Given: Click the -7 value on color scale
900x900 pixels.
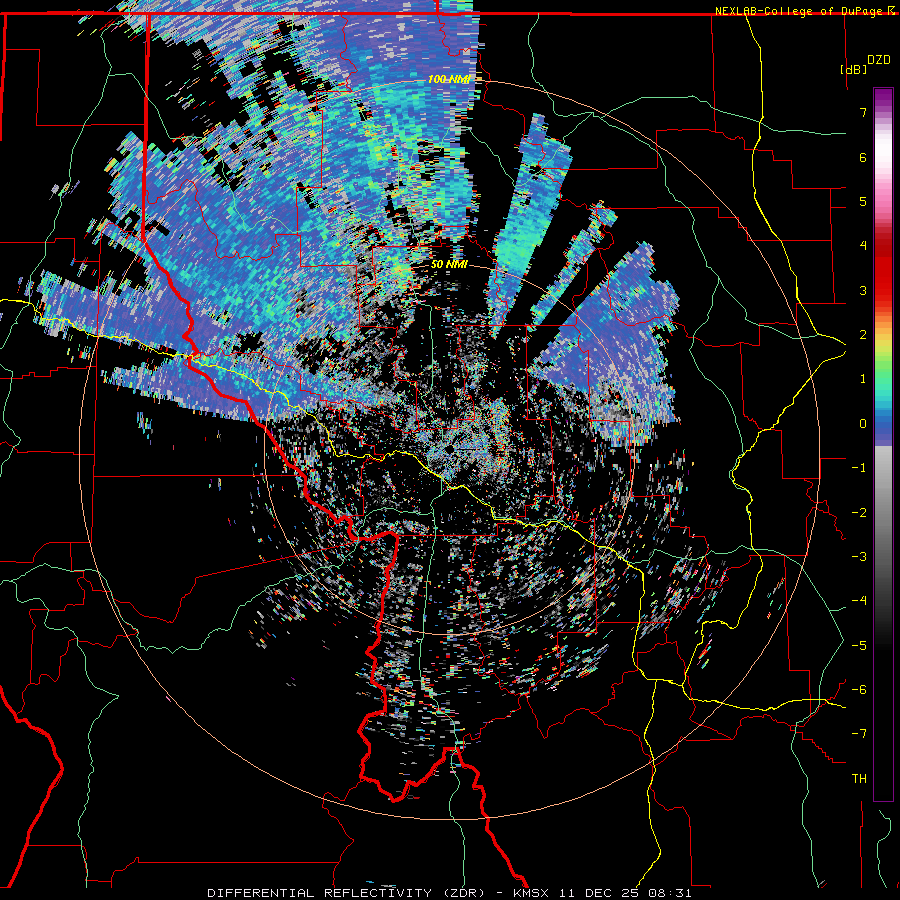Looking at the screenshot, I should (859, 734).
